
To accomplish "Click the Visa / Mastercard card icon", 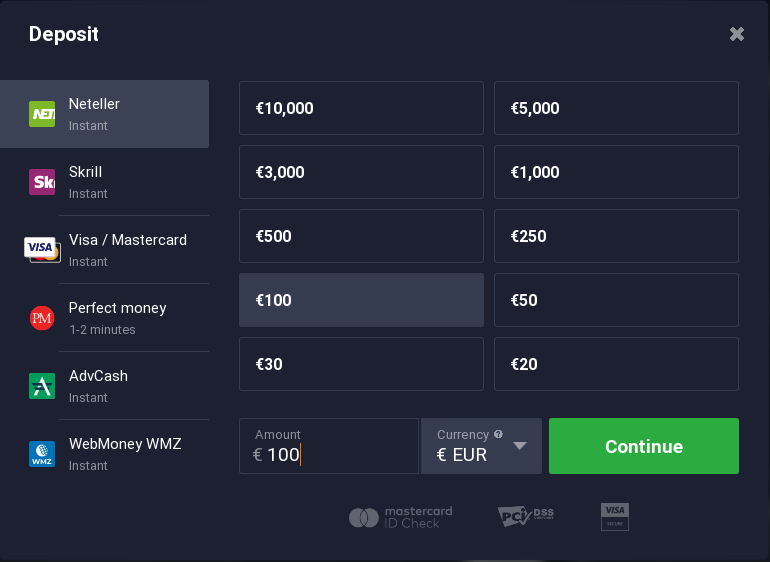I will click(x=41, y=249).
